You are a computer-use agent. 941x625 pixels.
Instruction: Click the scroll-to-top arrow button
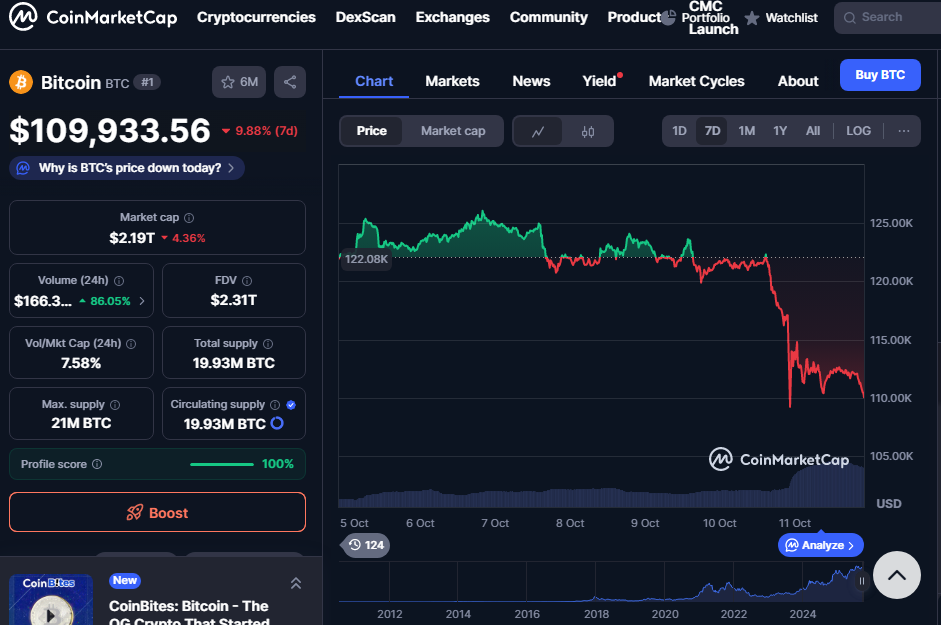[x=896, y=575]
